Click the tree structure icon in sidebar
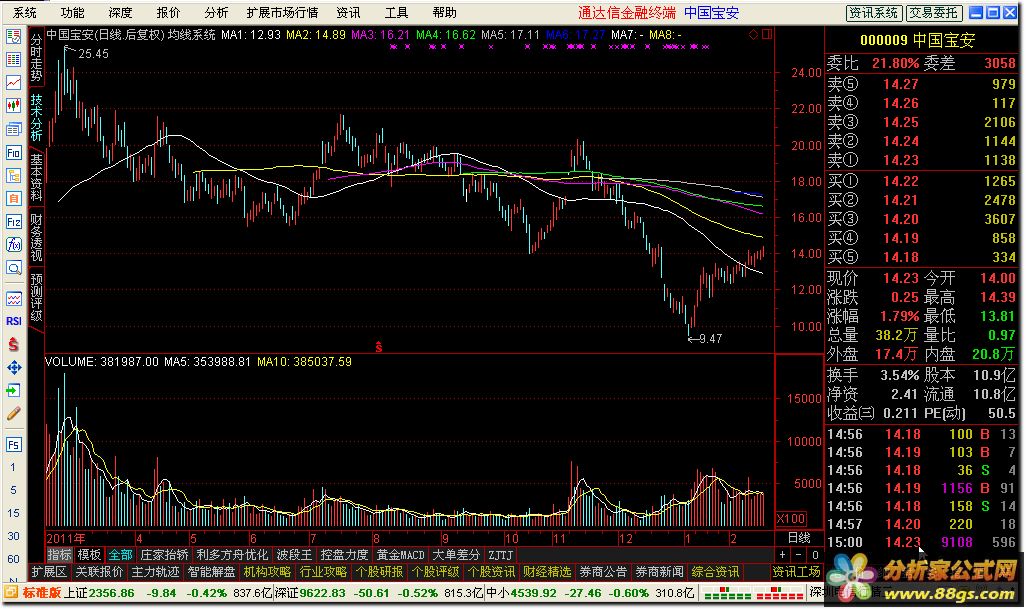 point(14,175)
